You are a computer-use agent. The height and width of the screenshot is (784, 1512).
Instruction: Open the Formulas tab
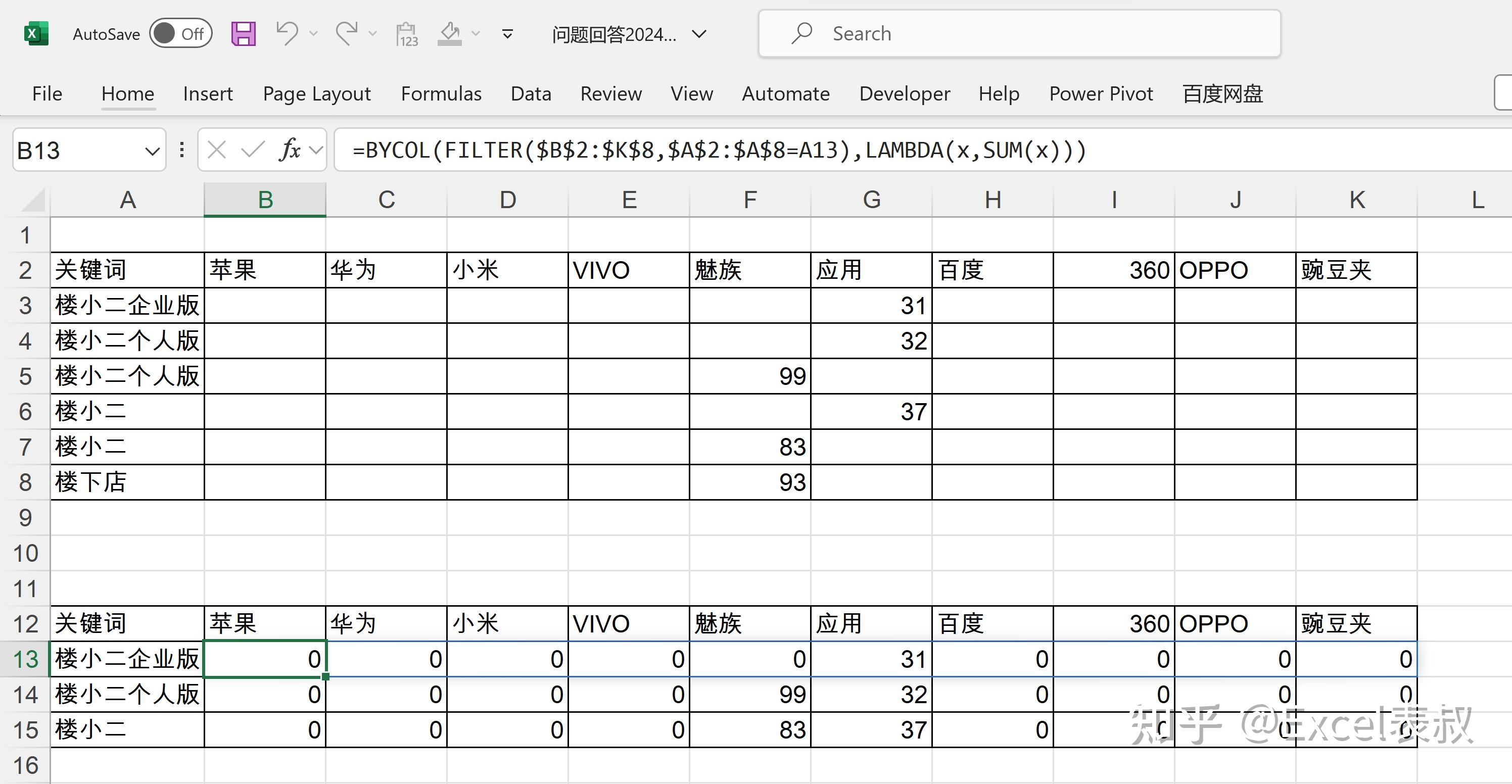coord(441,94)
